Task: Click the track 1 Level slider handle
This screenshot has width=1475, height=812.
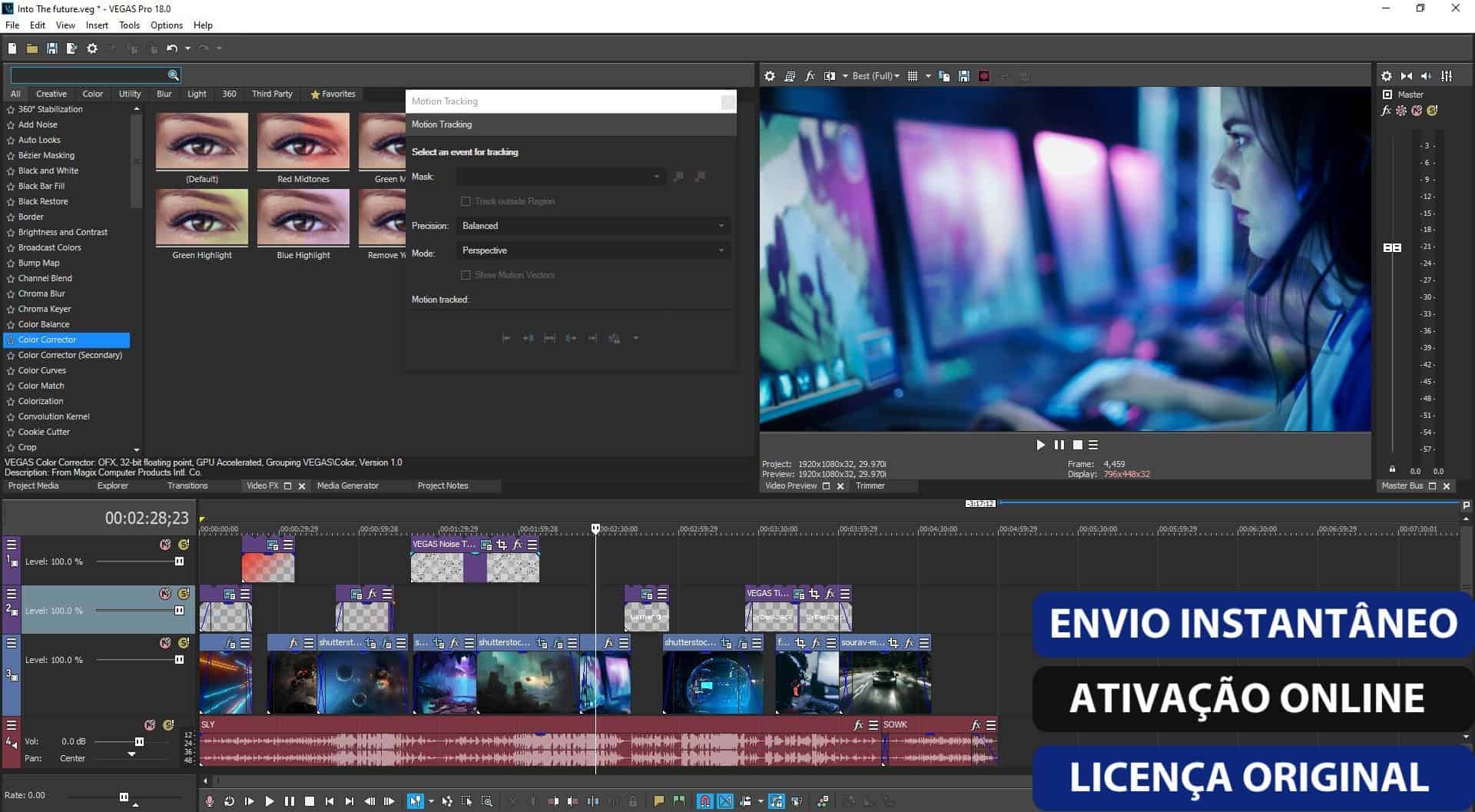Action: 179,562
